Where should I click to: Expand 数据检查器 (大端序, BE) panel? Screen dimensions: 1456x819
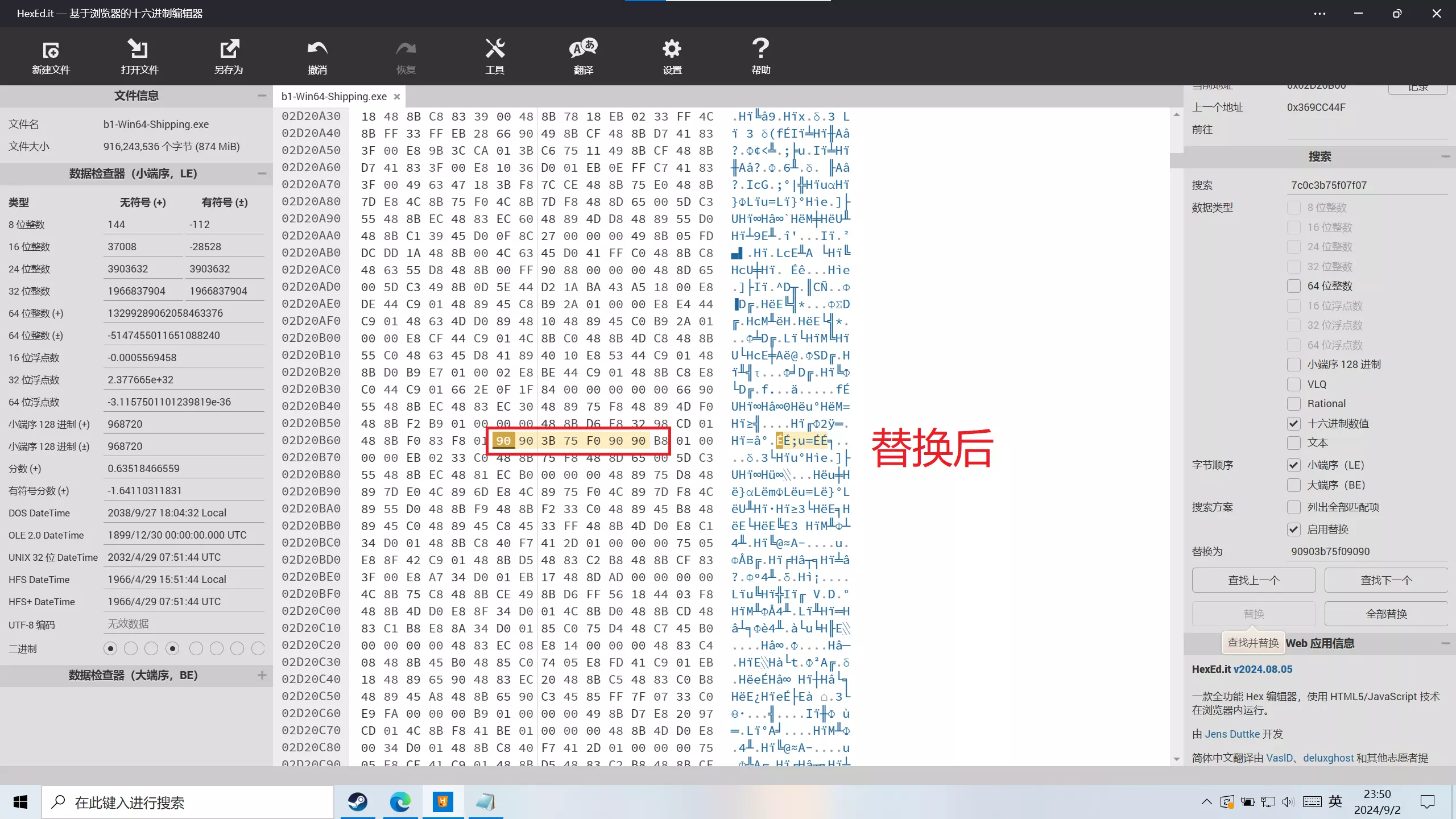pos(262,675)
